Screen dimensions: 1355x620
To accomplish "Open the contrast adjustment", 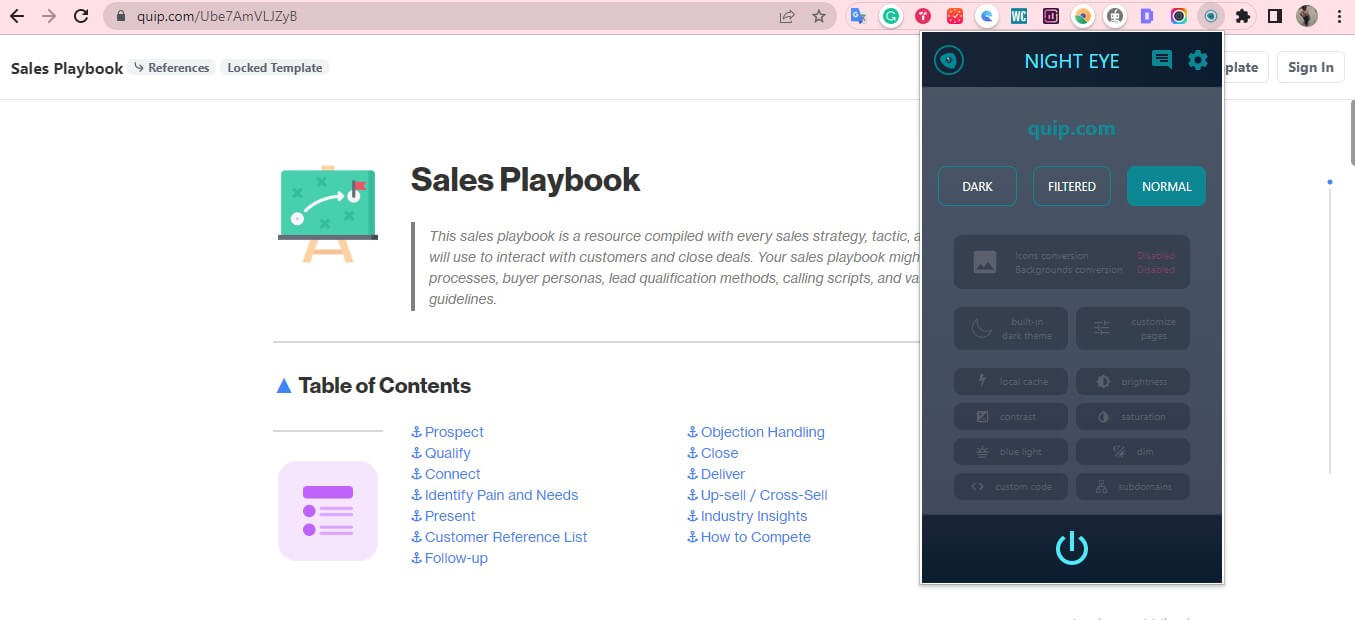I will 1011,416.
